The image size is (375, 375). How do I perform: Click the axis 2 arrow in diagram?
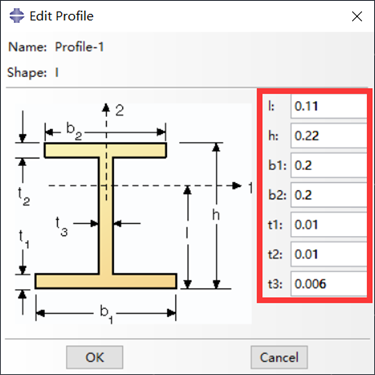click(x=106, y=108)
